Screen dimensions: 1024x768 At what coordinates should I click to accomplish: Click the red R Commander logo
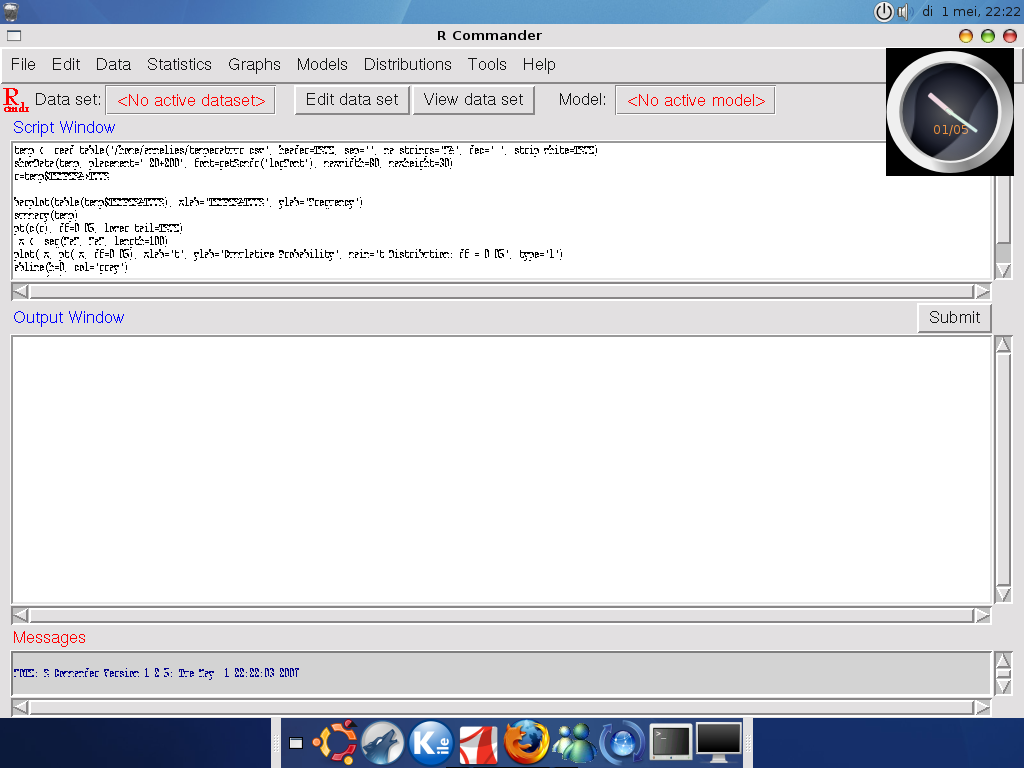pos(15,100)
